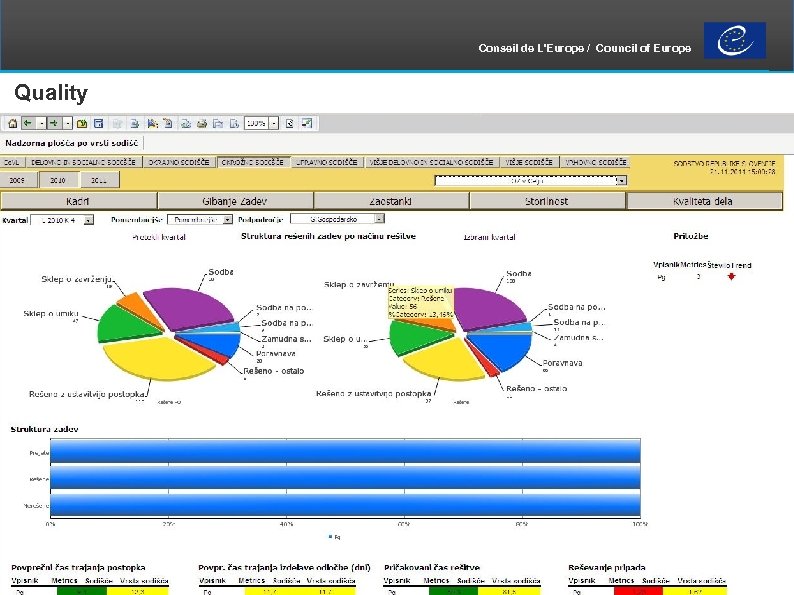Click purple Sodba slice in left pie
The image size is (794, 595).
[190, 307]
